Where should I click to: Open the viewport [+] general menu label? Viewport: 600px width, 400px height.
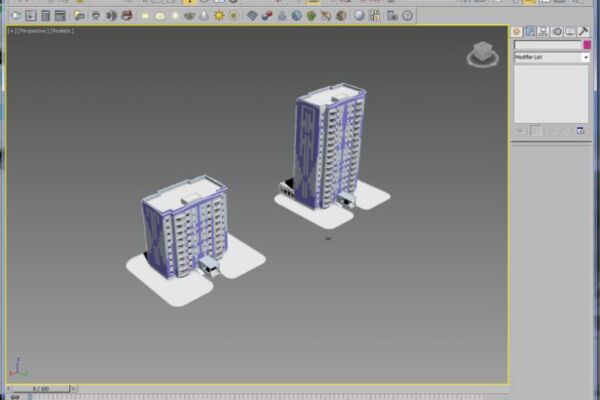(11, 31)
